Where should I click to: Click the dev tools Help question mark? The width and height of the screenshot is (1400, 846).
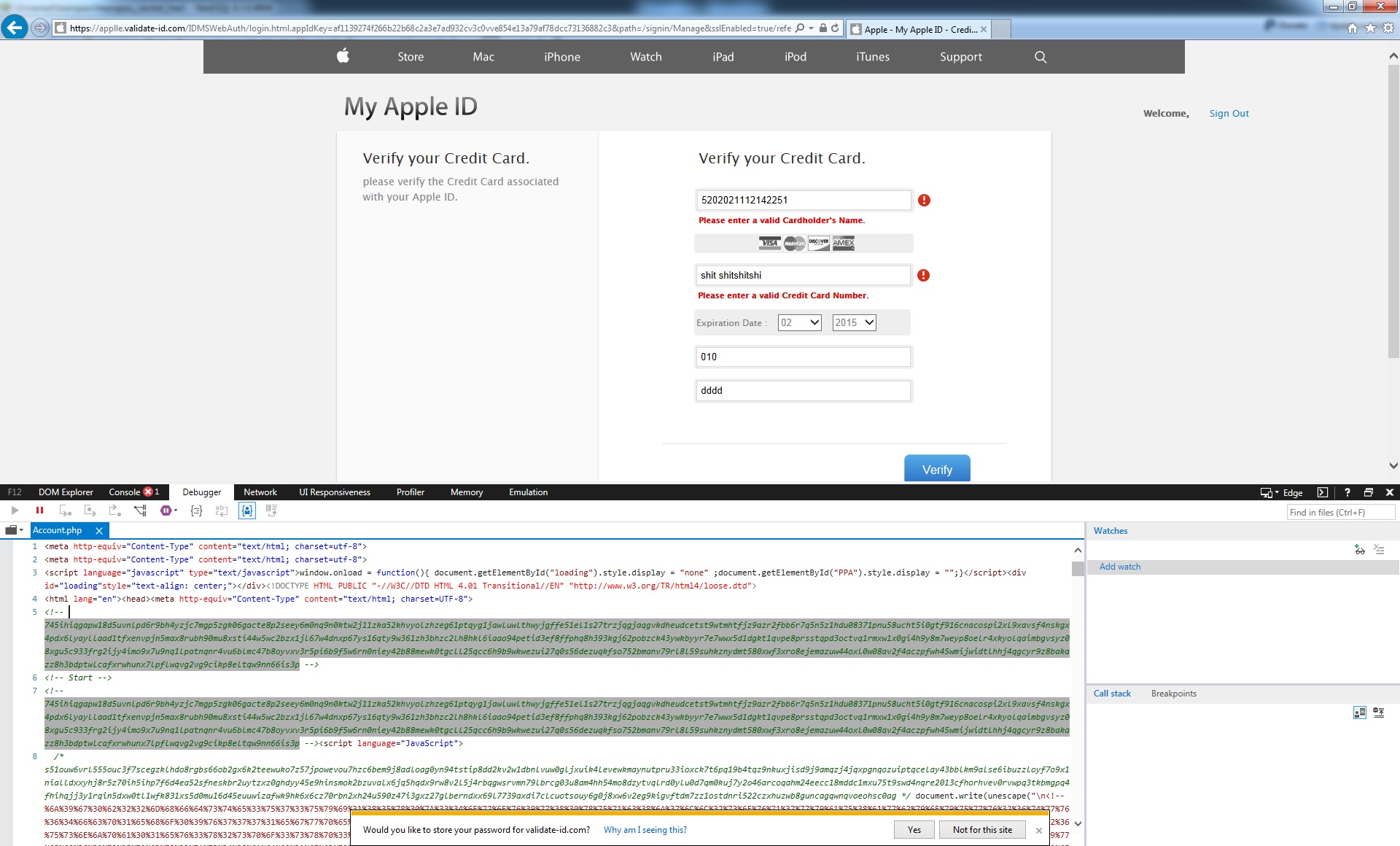click(x=1347, y=492)
